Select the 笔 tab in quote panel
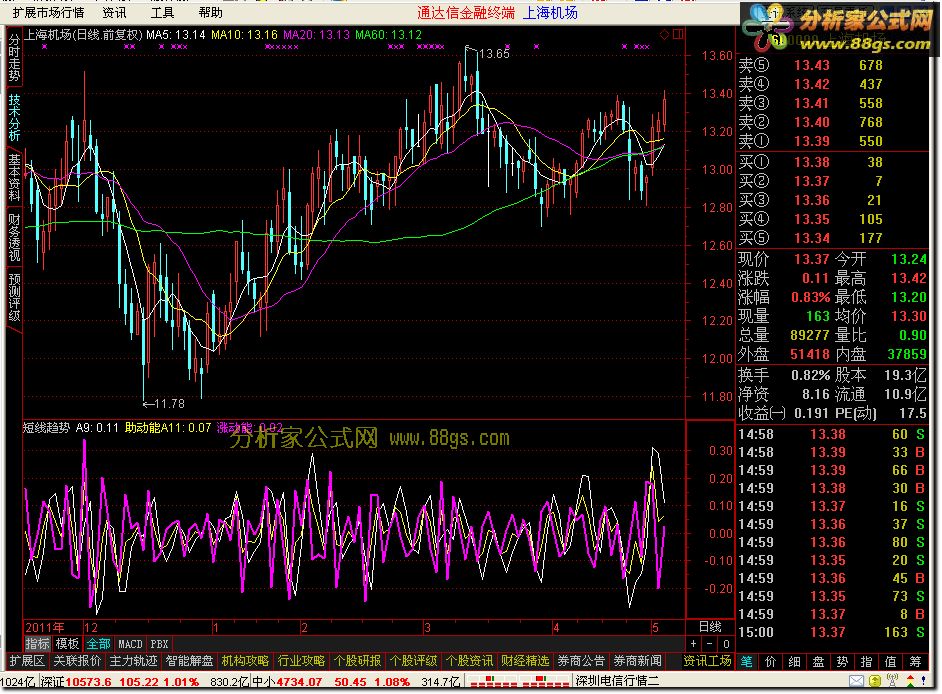Viewport: 942px width, 694px height. [747, 661]
